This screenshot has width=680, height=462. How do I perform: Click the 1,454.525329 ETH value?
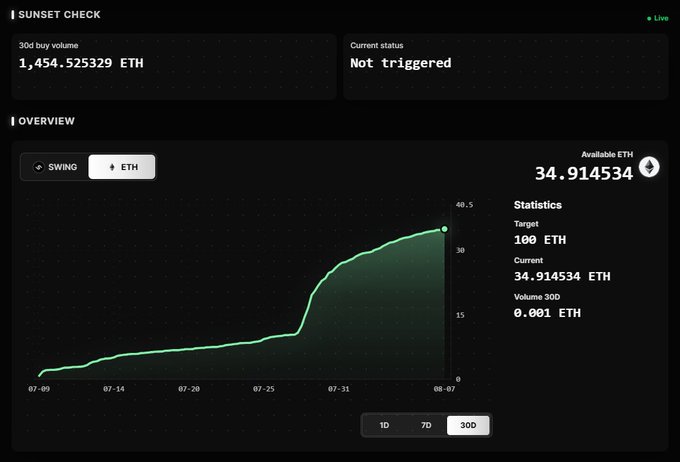[x=81, y=63]
